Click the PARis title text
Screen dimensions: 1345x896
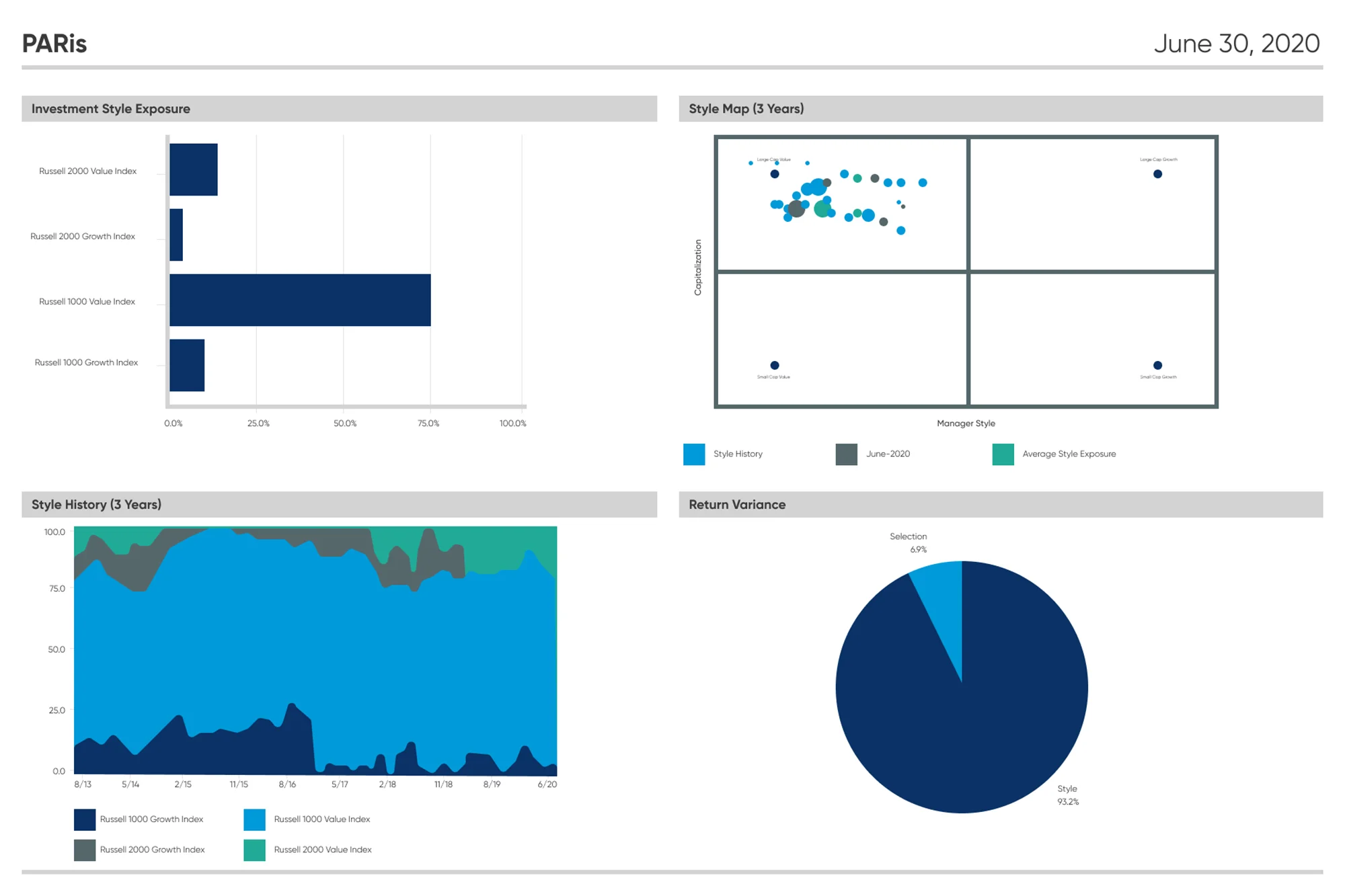pyautogui.click(x=54, y=44)
